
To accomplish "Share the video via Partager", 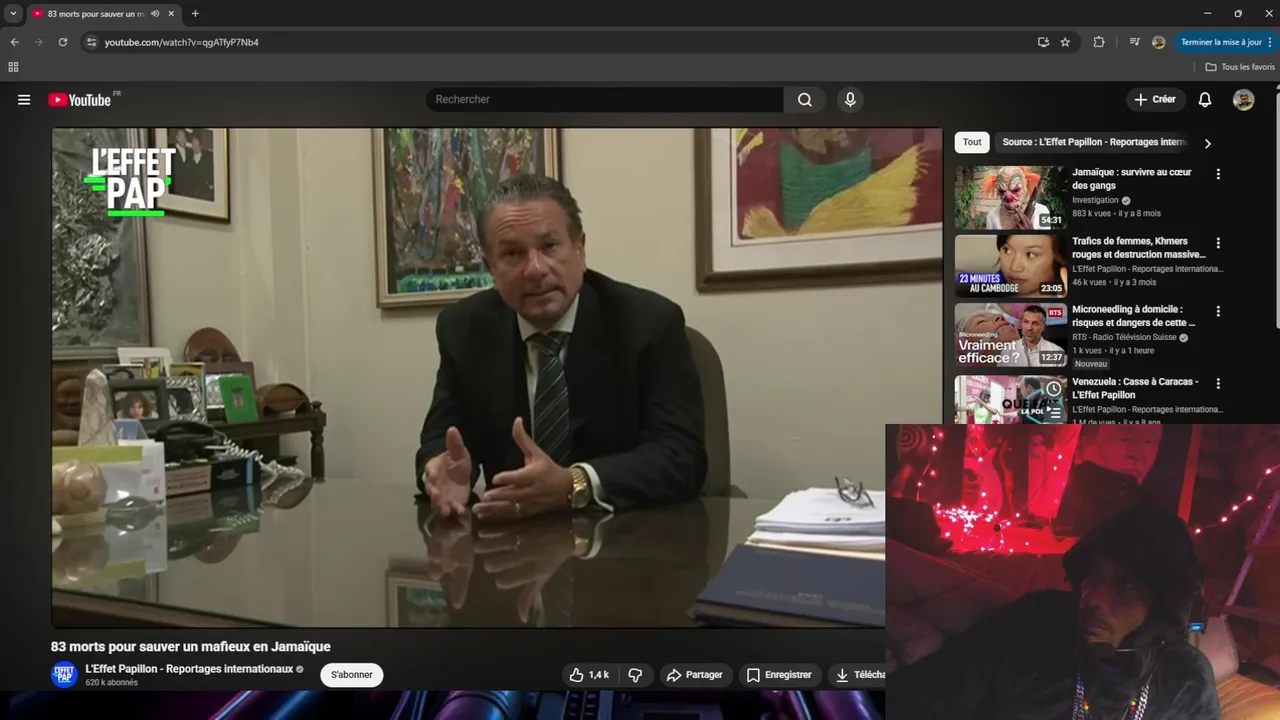I will (694, 675).
